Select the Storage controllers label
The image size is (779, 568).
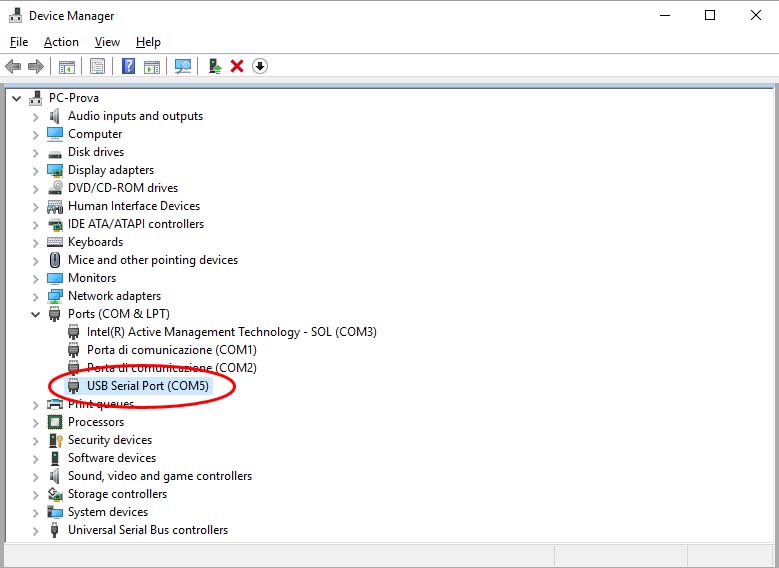[117, 494]
